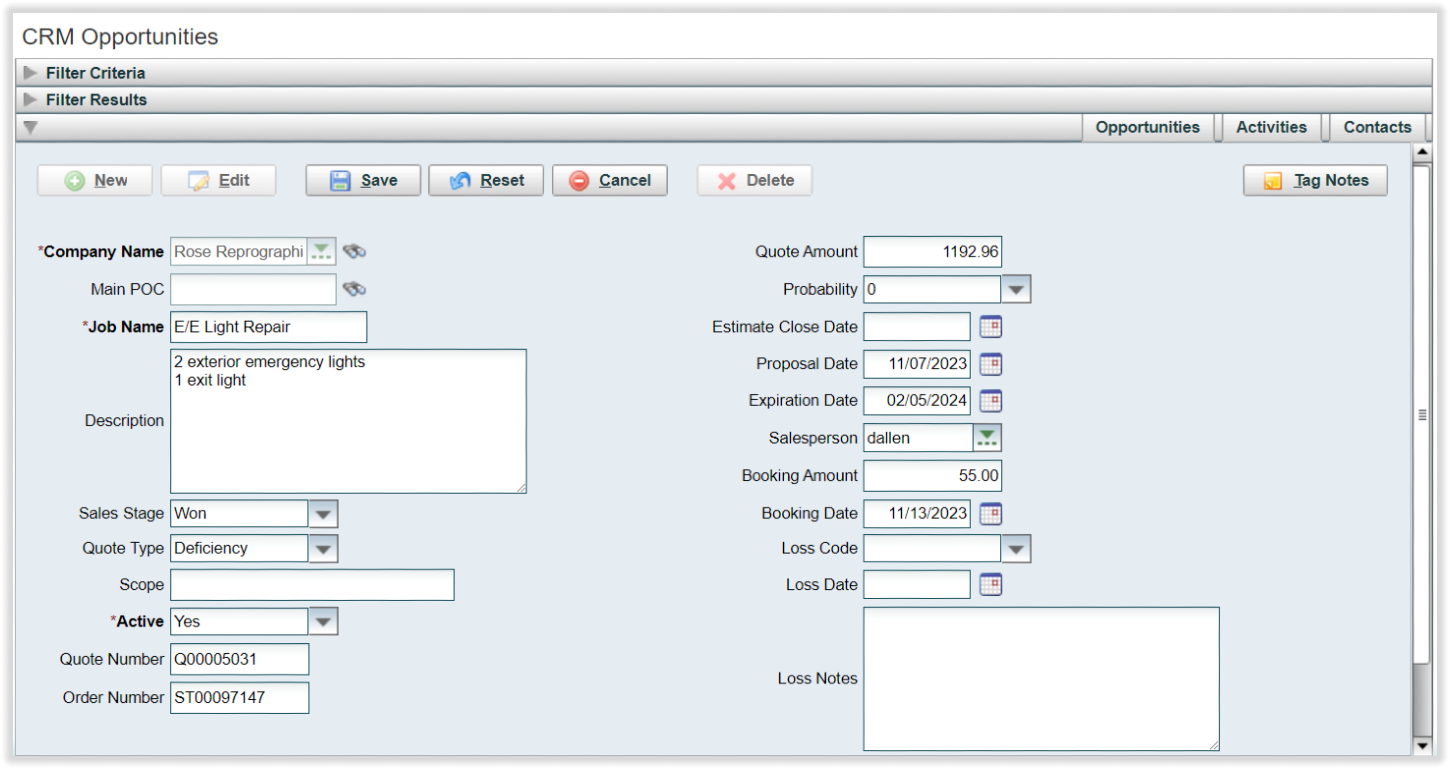
Task: Open the Salesperson lookup dropdown
Action: click(x=987, y=438)
